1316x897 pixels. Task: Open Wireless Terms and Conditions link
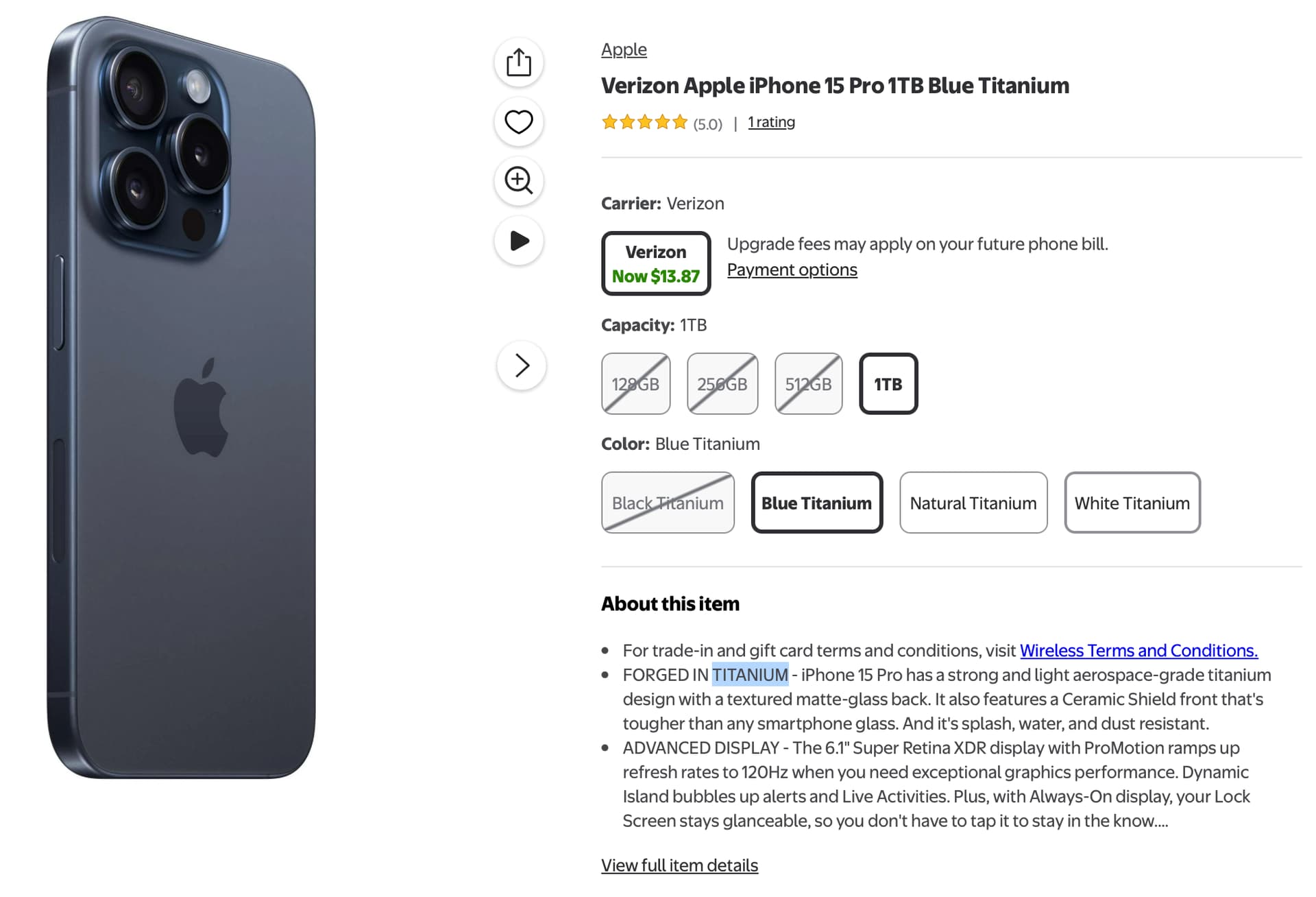point(1138,650)
